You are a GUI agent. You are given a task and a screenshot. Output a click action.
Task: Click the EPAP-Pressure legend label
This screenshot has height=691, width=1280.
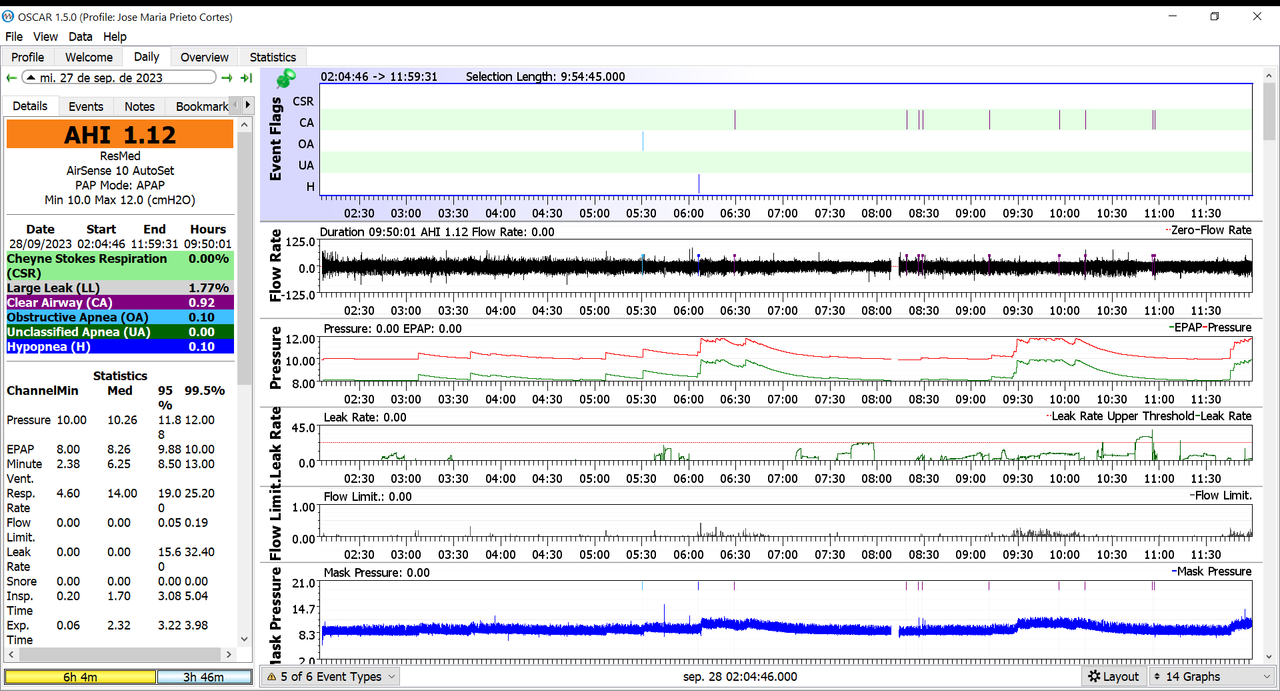pyautogui.click(x=1209, y=328)
